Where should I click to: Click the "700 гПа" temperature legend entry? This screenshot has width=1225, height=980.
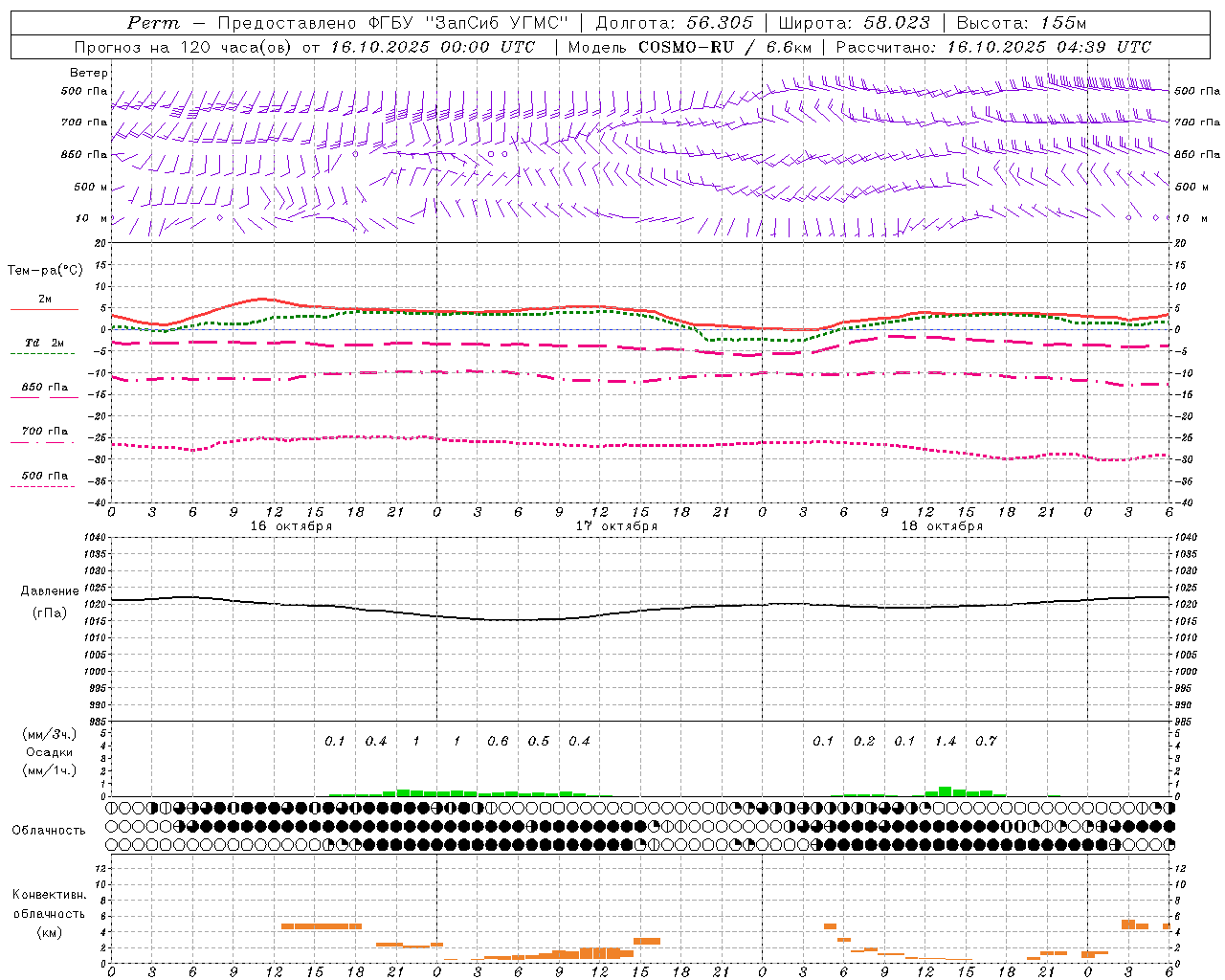pos(44,432)
